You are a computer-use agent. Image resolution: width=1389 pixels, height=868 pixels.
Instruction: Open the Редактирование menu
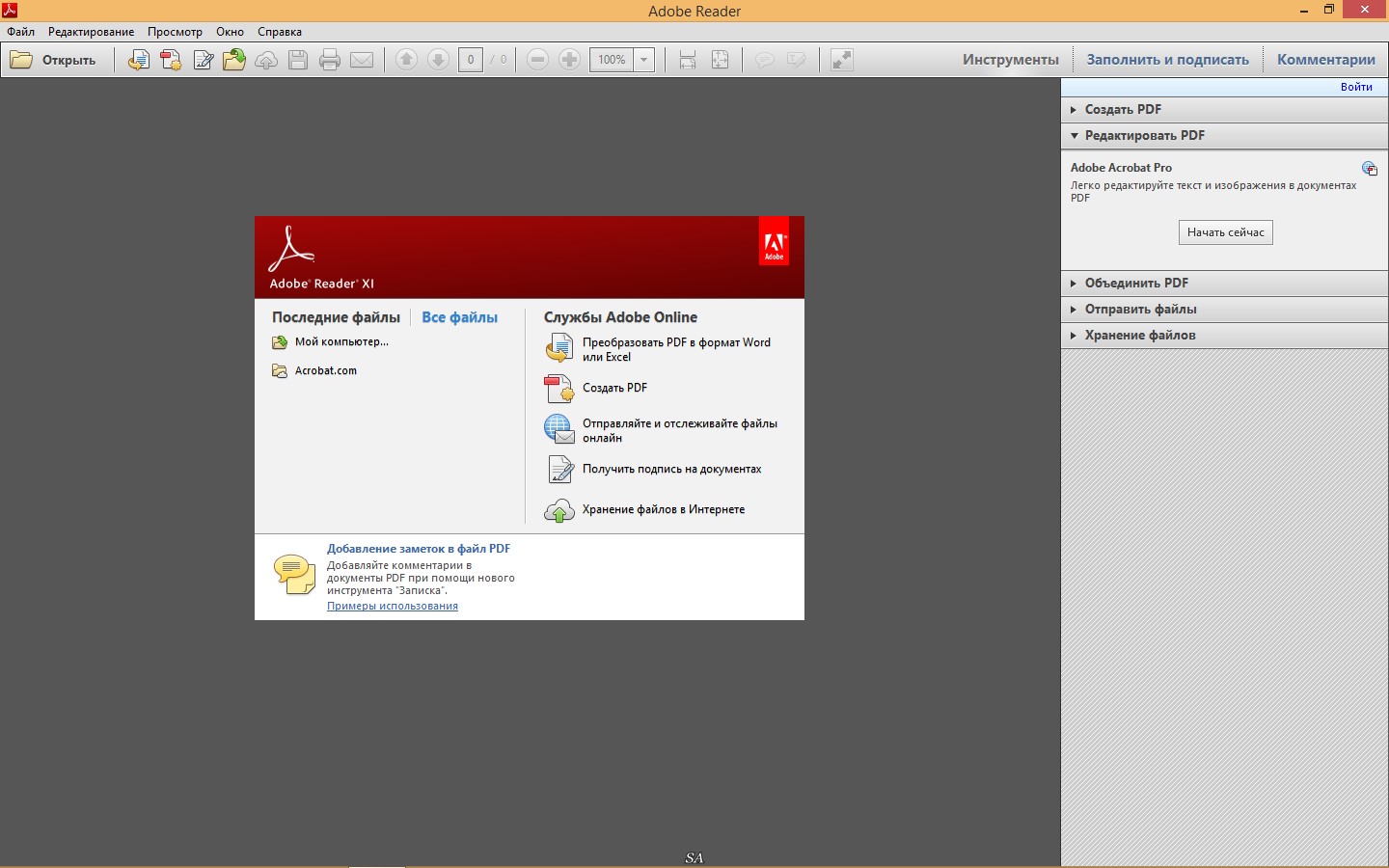92,32
